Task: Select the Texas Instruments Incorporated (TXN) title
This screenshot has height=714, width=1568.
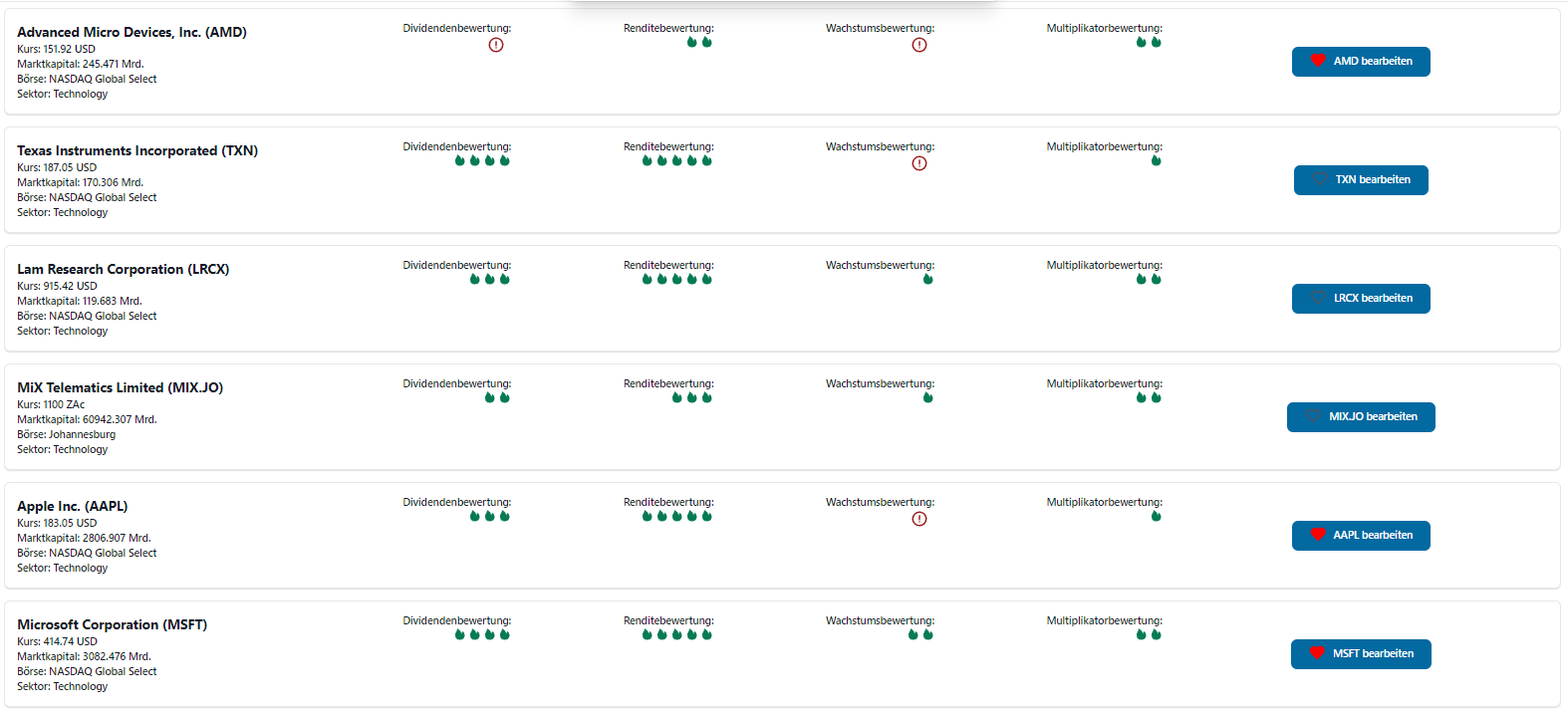Action: pos(137,150)
